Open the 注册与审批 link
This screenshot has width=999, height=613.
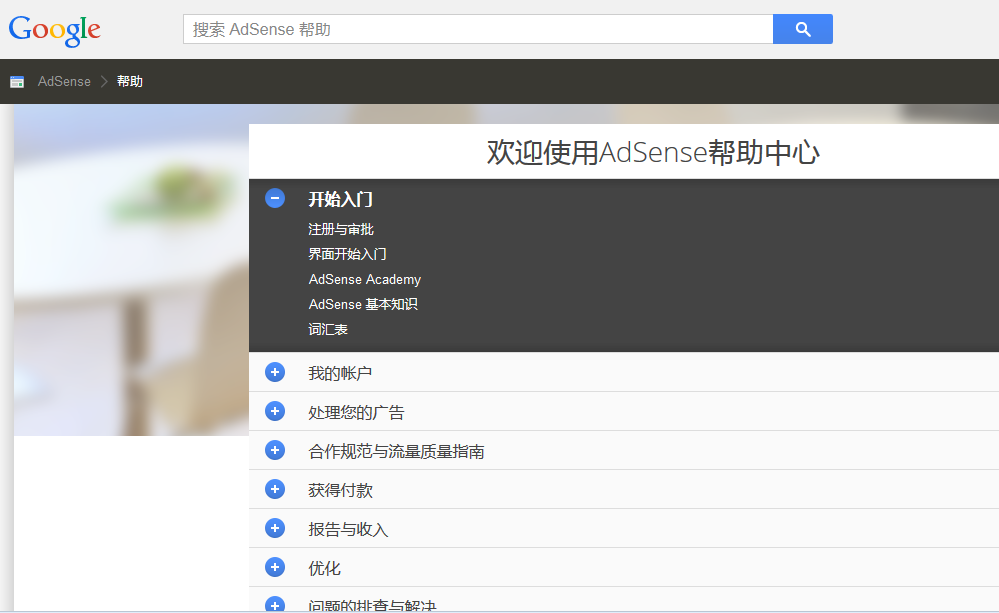341,229
